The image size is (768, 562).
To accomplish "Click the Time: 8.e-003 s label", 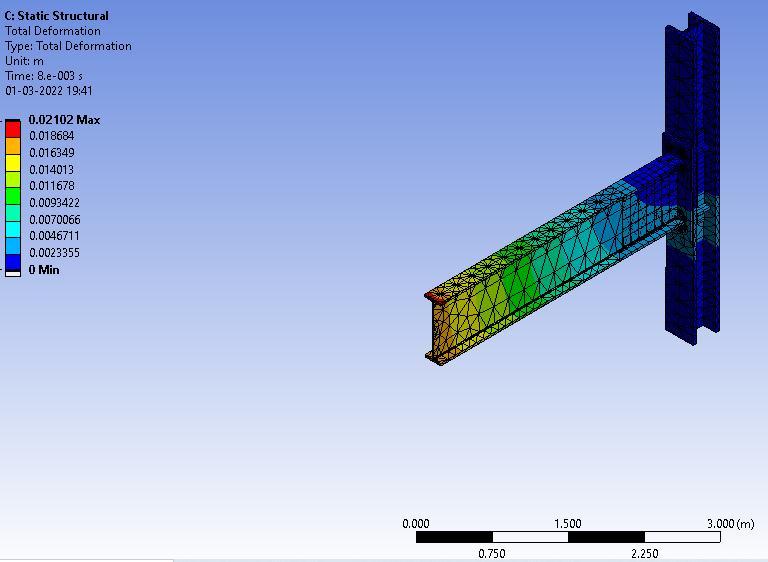I will pyautogui.click(x=44, y=76).
